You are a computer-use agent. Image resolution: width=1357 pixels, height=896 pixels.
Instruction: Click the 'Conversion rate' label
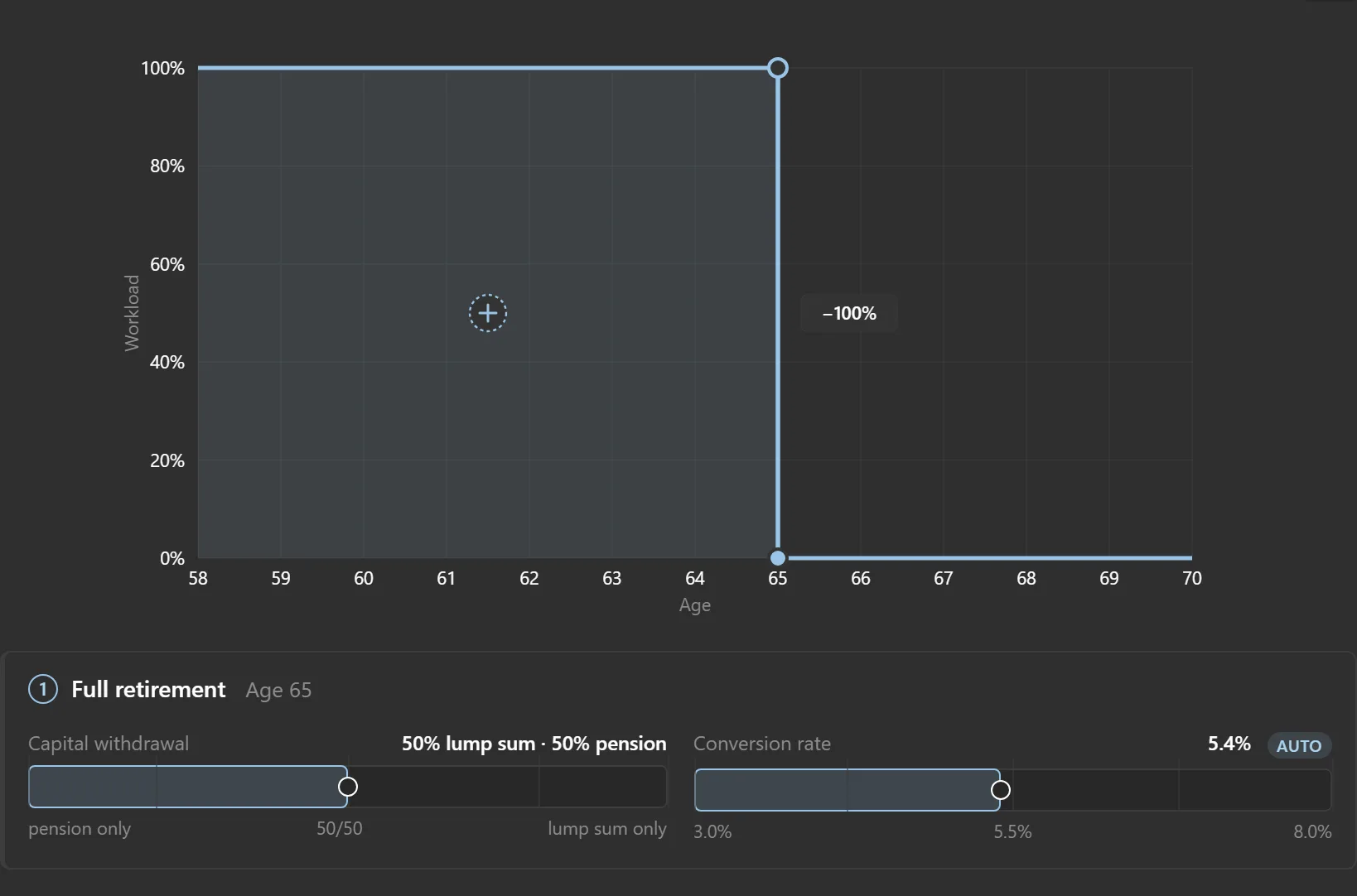coord(762,744)
